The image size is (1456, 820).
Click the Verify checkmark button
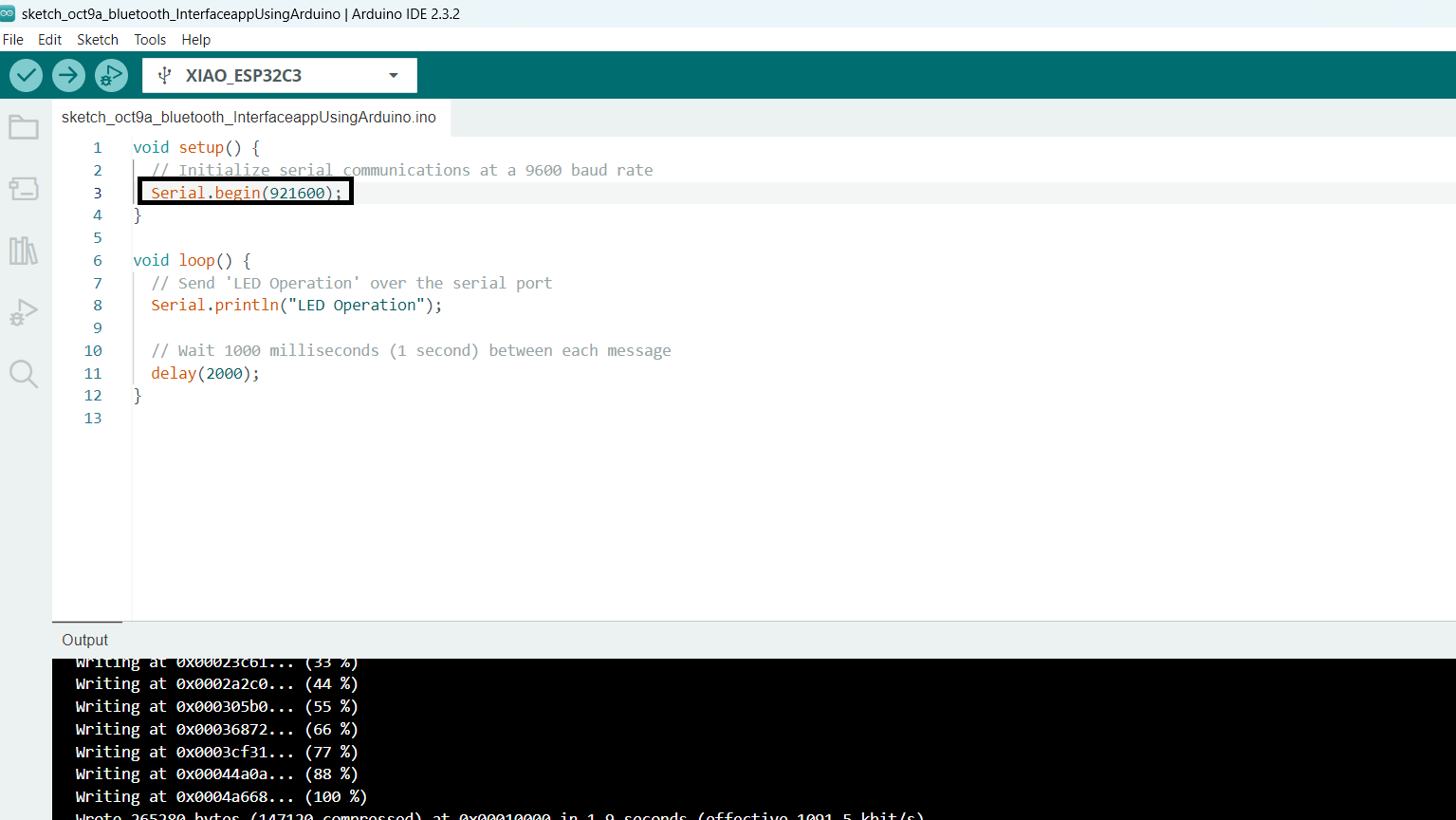coord(26,75)
